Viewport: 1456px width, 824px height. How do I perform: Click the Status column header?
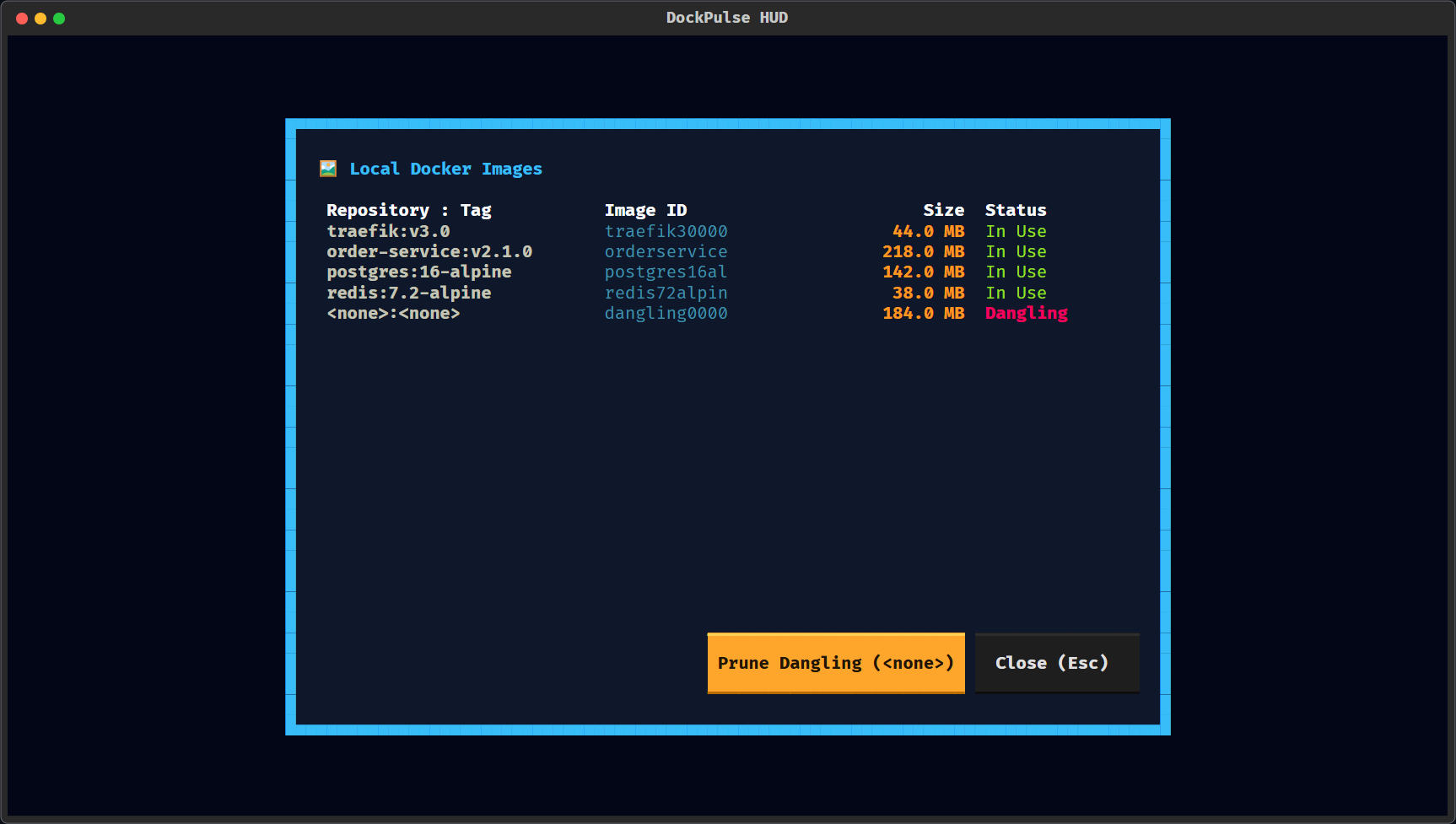pos(1016,210)
